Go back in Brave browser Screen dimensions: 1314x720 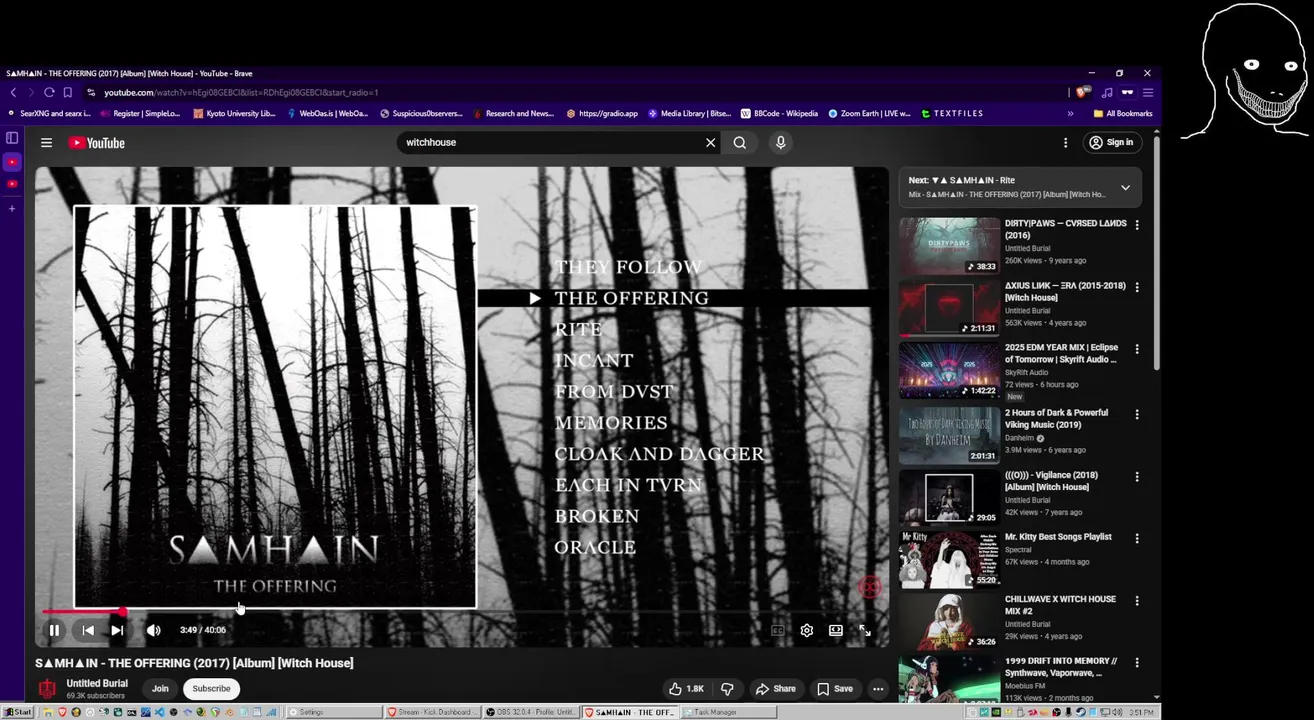[x=13, y=92]
